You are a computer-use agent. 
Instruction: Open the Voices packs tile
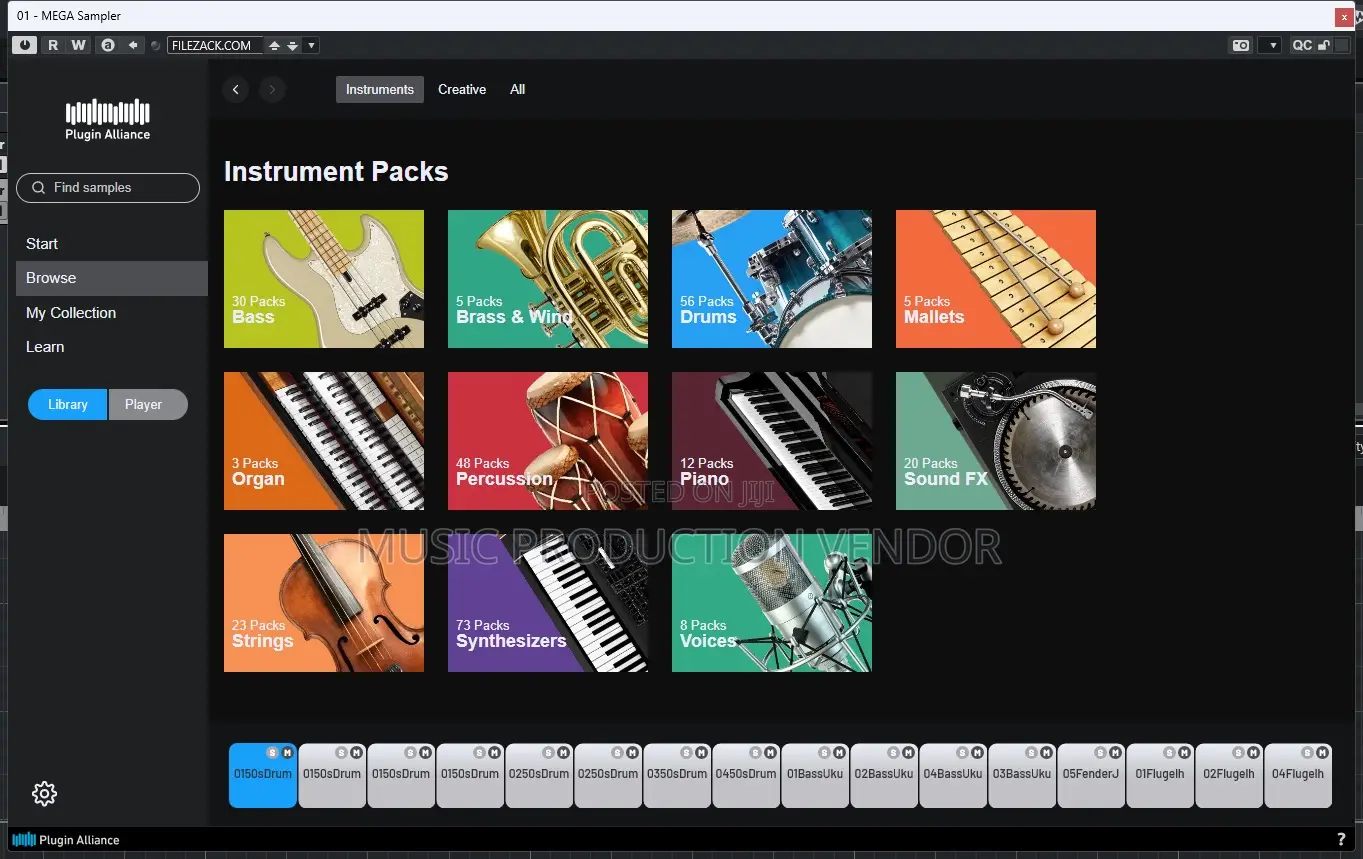click(772, 603)
